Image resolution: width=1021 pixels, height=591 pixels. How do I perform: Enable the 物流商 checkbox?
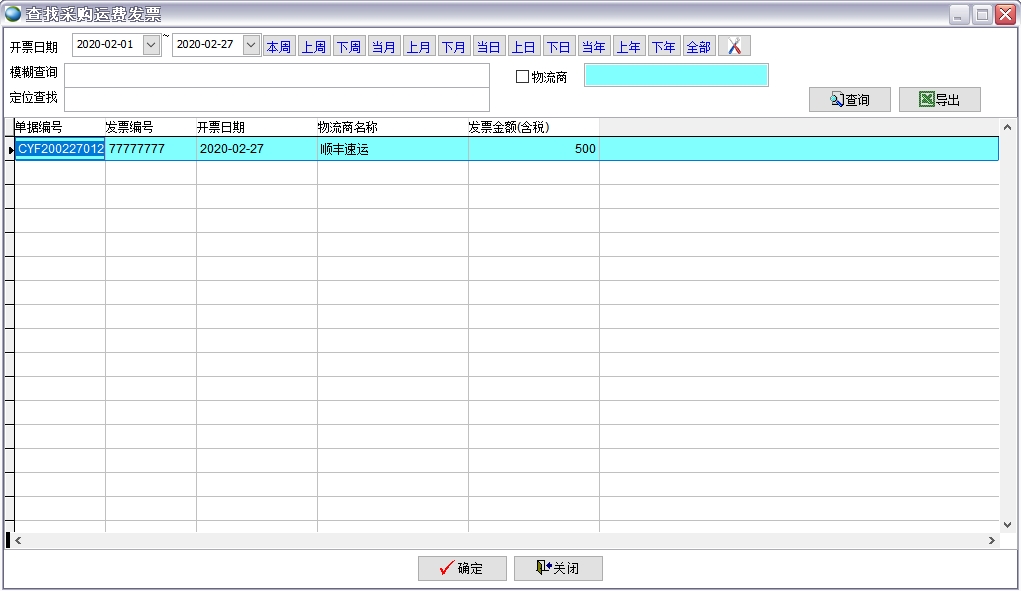pos(522,77)
